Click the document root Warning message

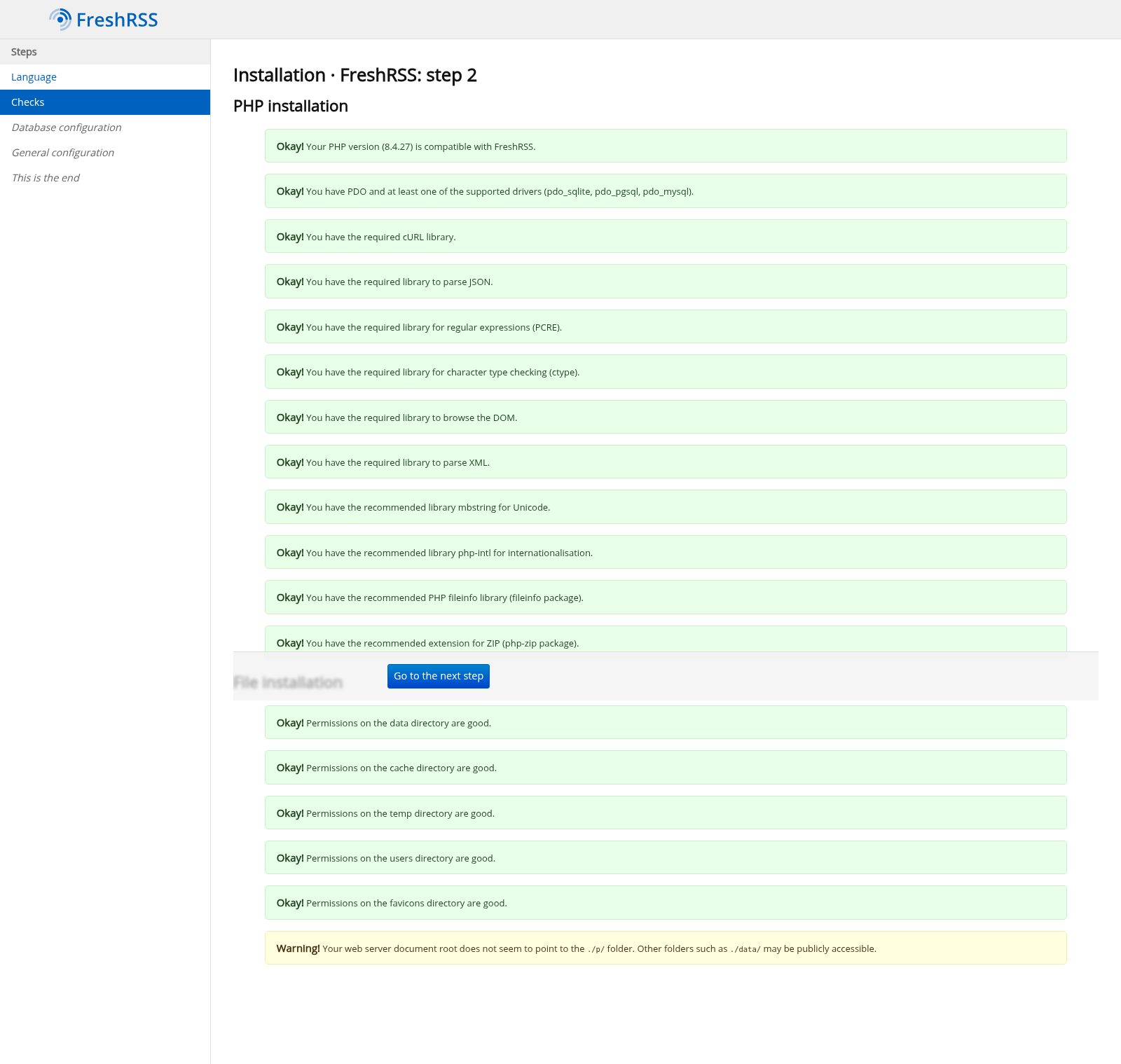point(666,948)
